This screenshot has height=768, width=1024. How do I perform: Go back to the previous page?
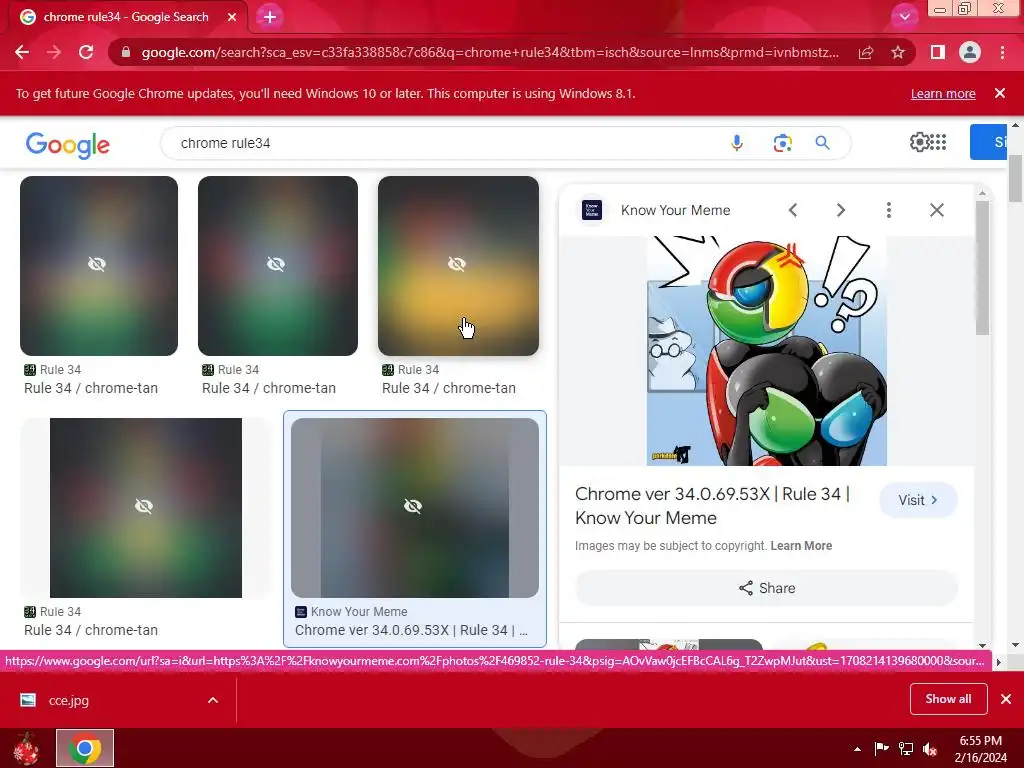click(x=22, y=52)
